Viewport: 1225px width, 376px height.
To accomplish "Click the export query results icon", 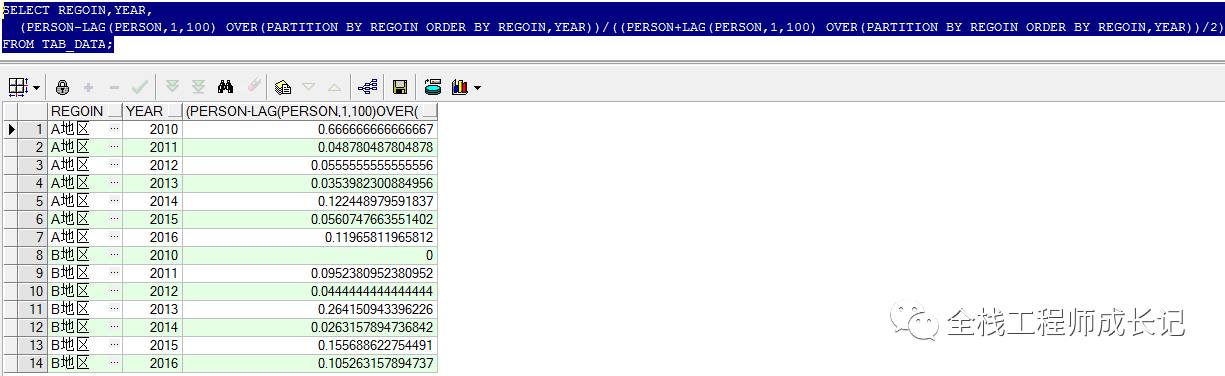I will (x=433, y=87).
